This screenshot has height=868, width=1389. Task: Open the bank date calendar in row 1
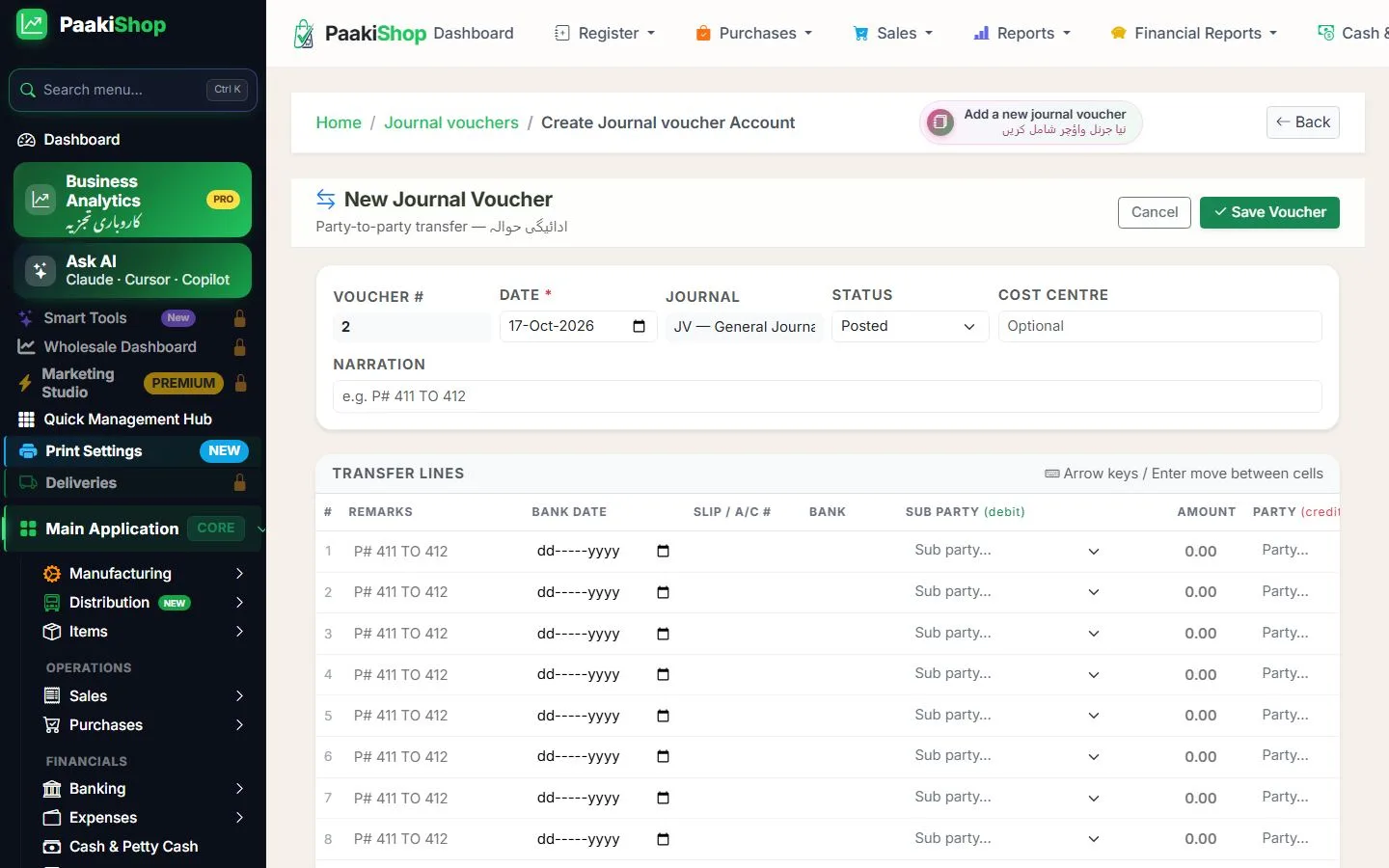(x=663, y=552)
